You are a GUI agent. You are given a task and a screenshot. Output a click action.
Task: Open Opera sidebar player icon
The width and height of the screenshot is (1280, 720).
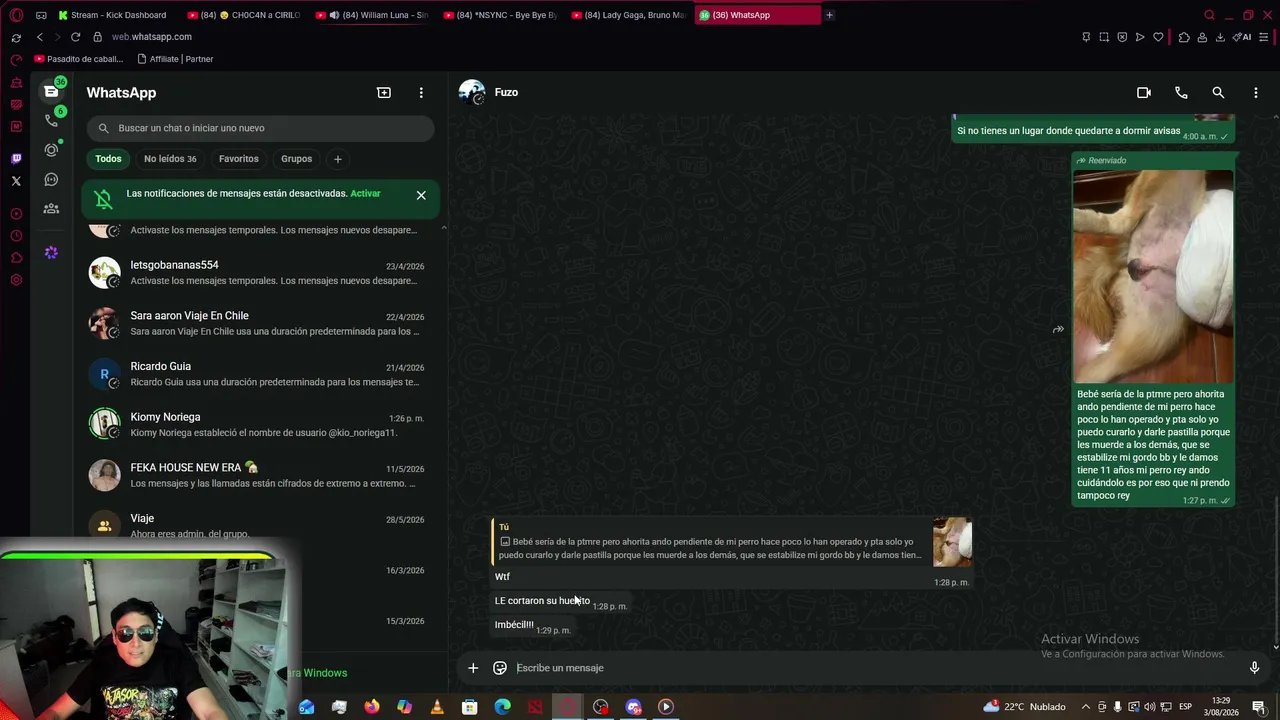click(x=16, y=214)
